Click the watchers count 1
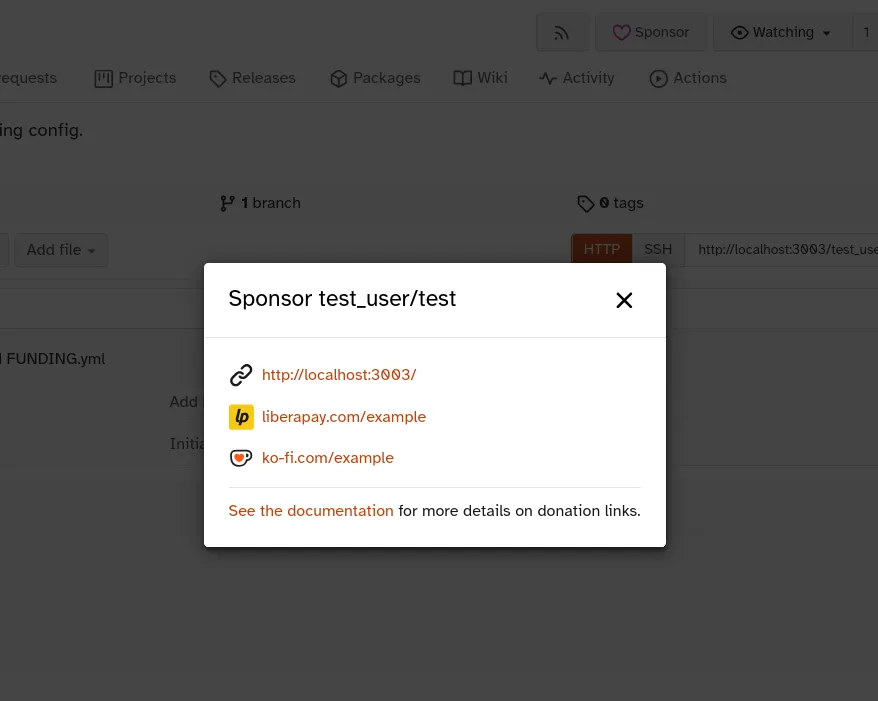The width and height of the screenshot is (878, 701). [x=866, y=32]
